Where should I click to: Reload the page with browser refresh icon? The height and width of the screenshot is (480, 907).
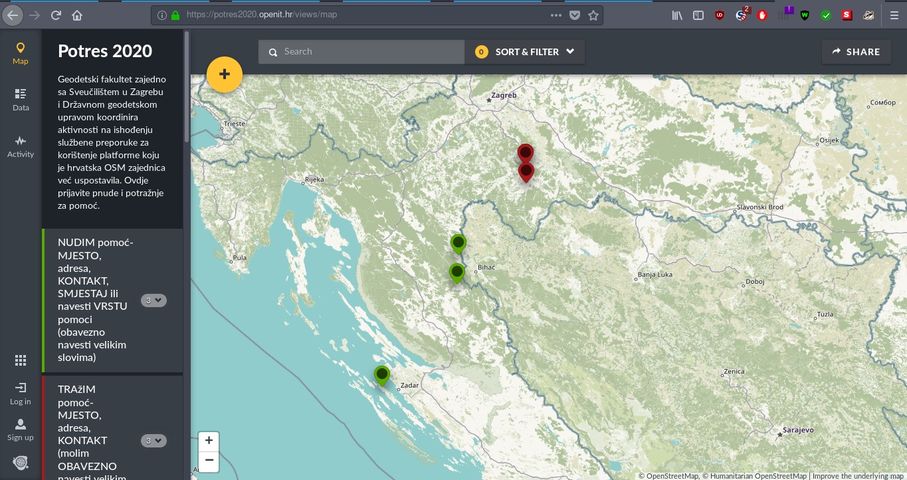click(x=56, y=15)
